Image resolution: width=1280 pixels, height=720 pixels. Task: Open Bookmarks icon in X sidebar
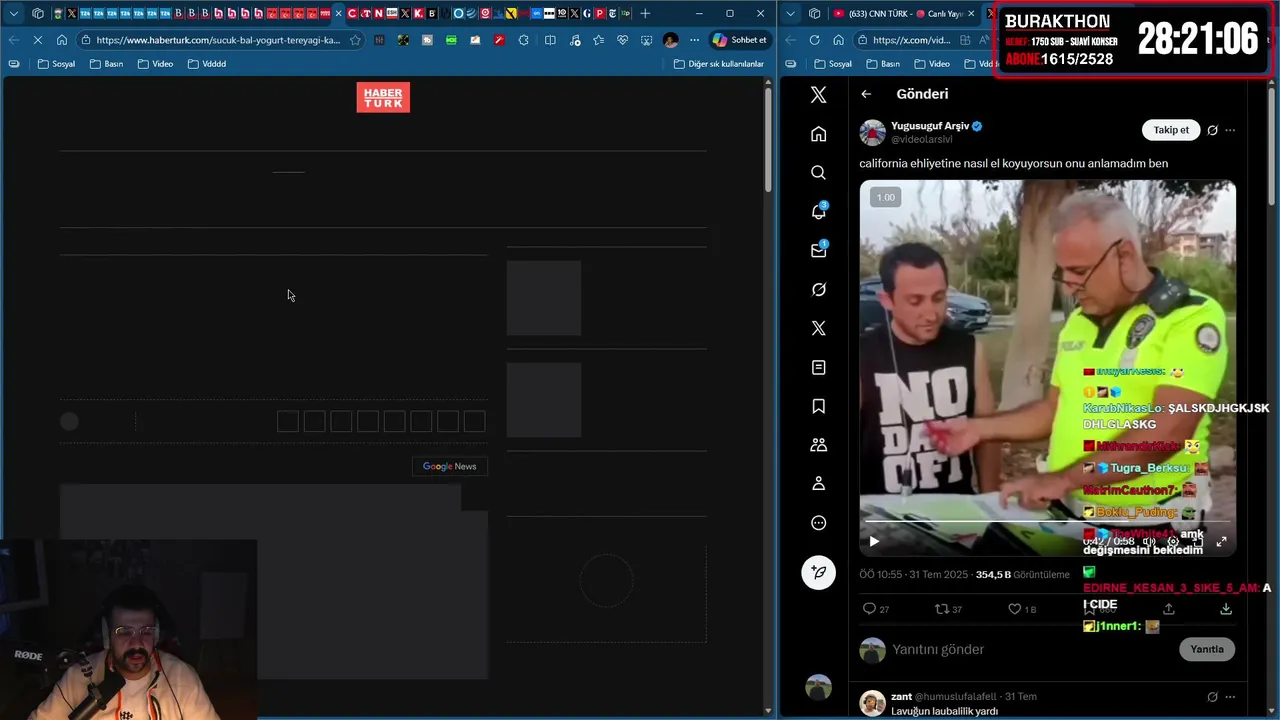click(818, 406)
